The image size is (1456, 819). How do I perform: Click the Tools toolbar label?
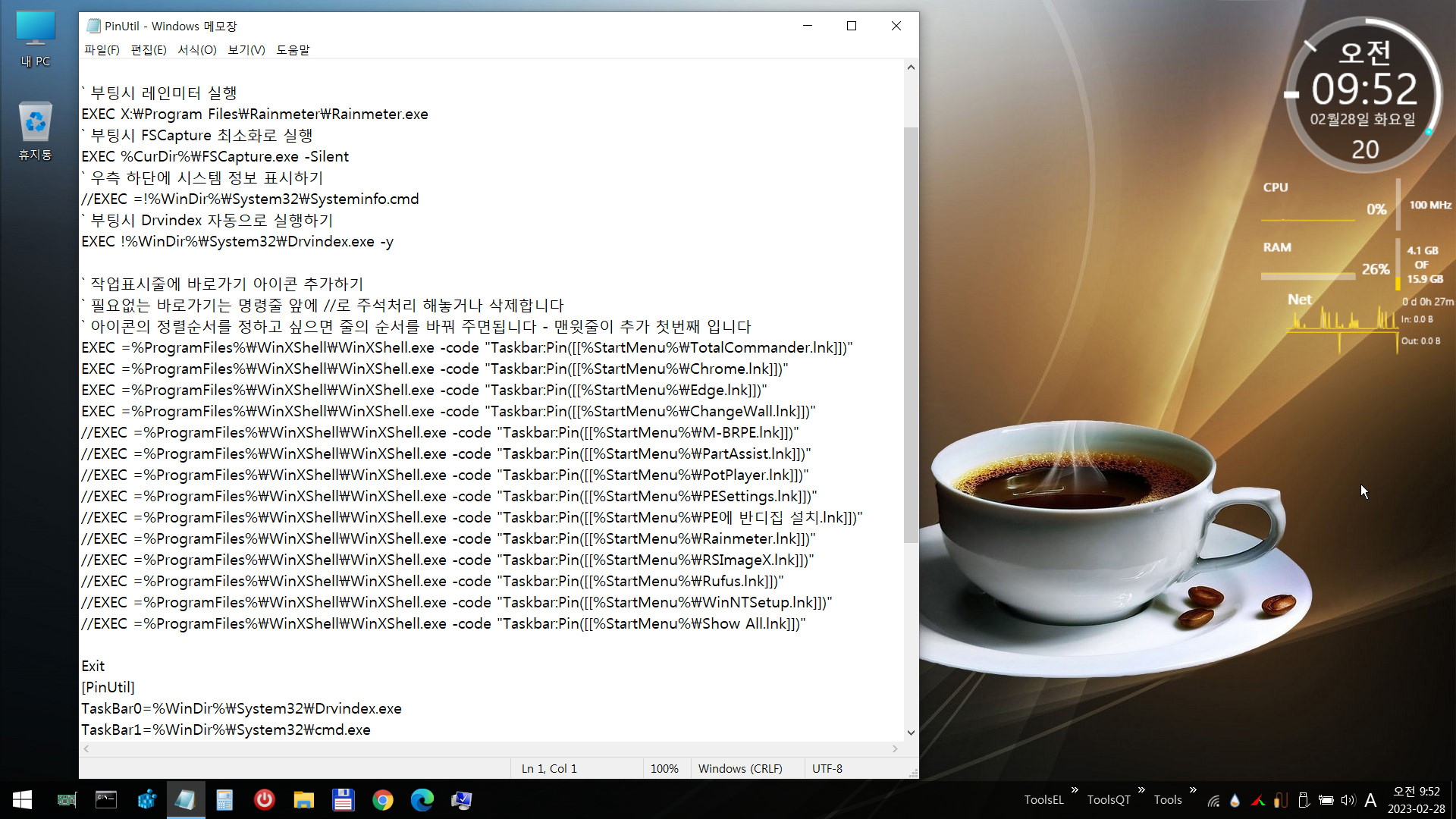point(1168,800)
